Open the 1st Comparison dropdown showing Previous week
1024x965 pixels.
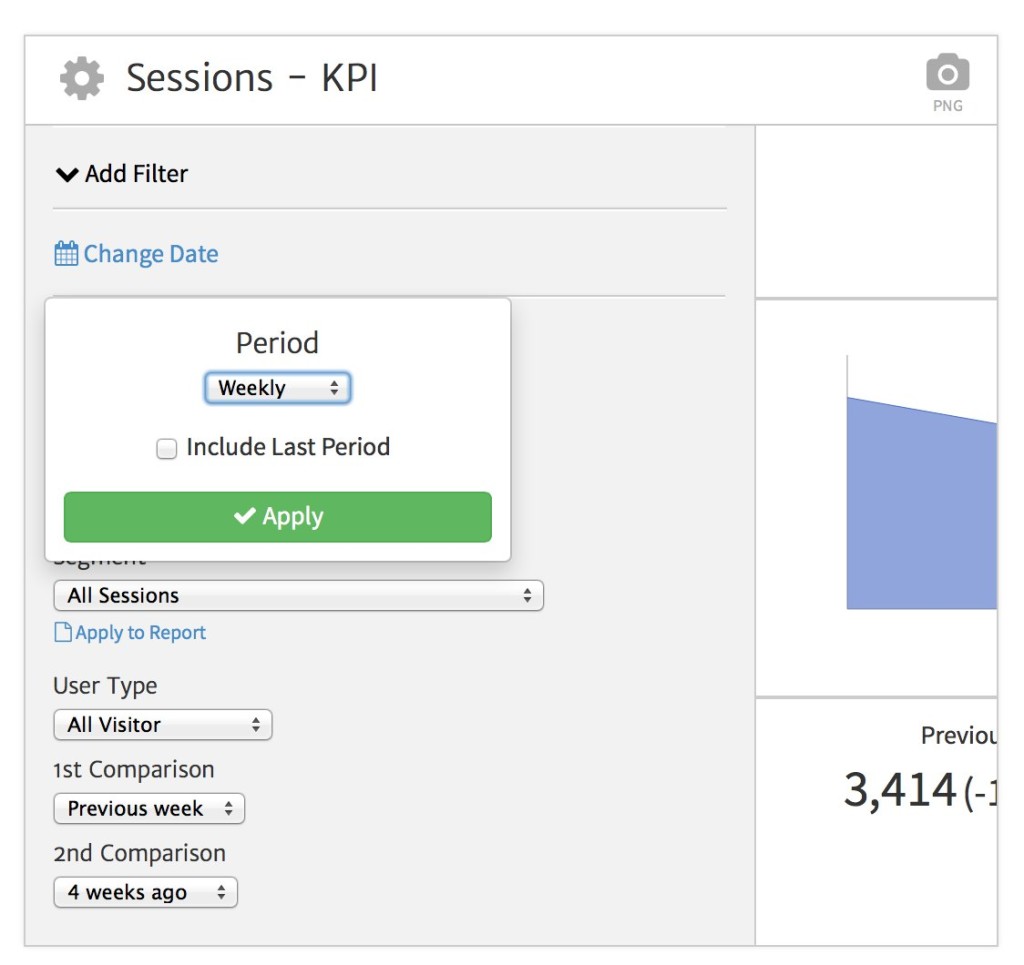pyautogui.click(x=148, y=809)
